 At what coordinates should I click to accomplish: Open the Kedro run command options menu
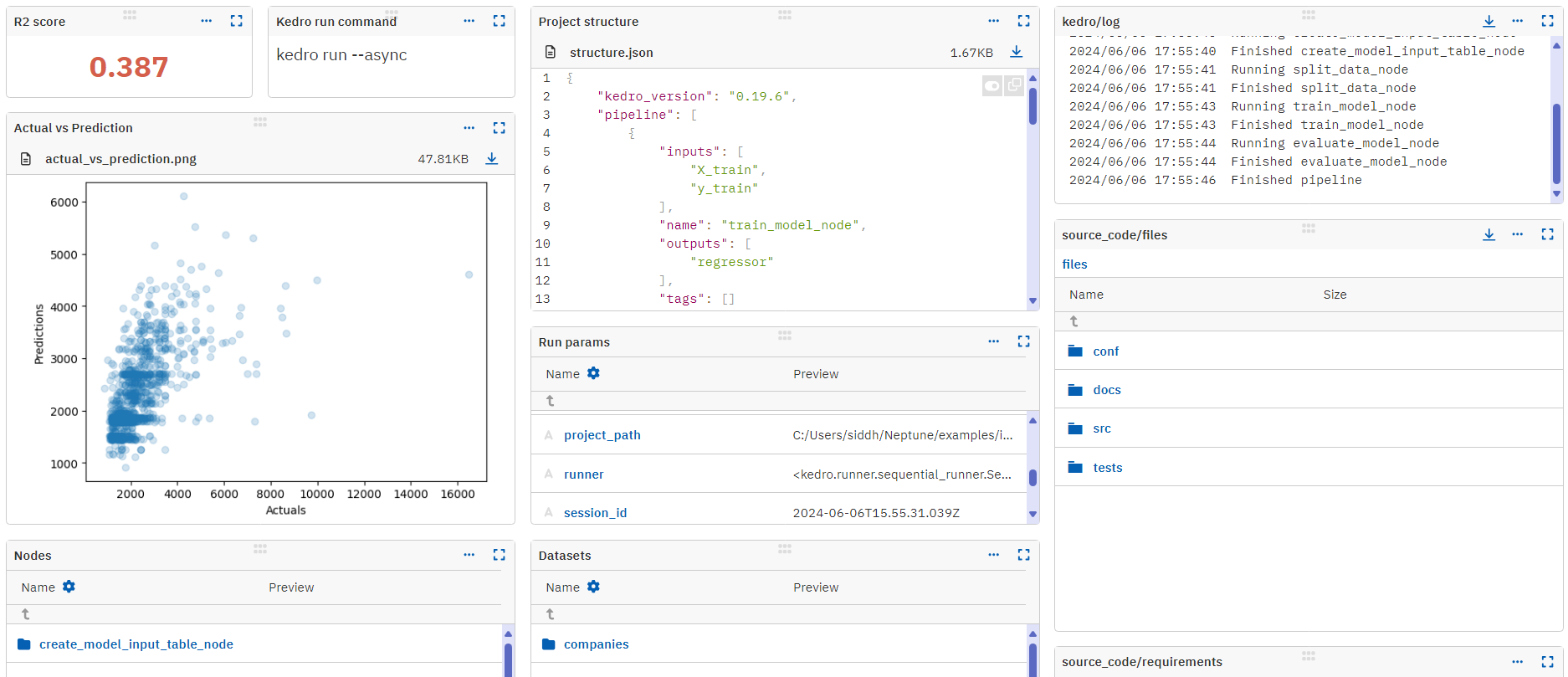469,21
